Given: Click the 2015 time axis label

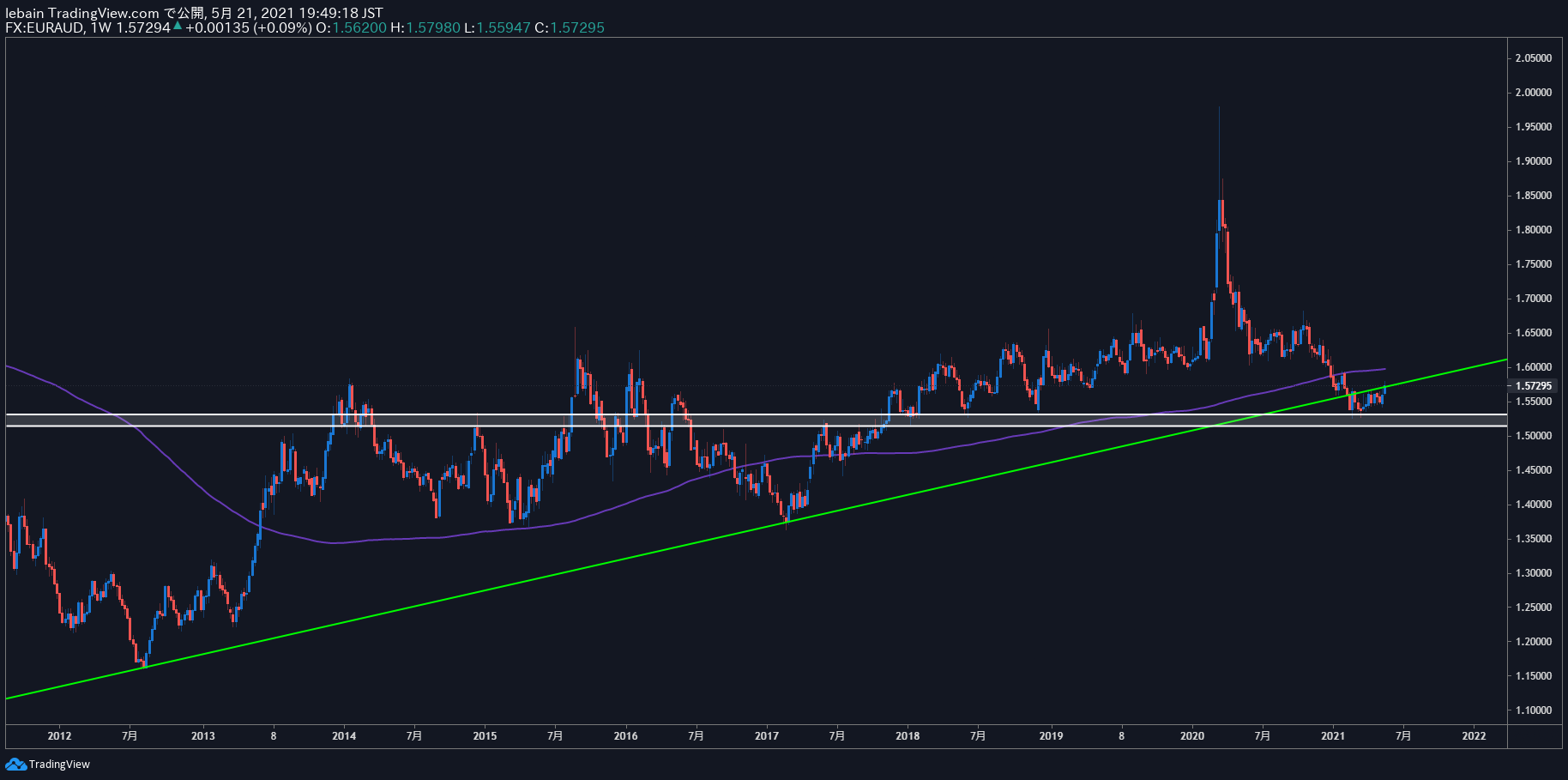Looking at the screenshot, I should [485, 736].
